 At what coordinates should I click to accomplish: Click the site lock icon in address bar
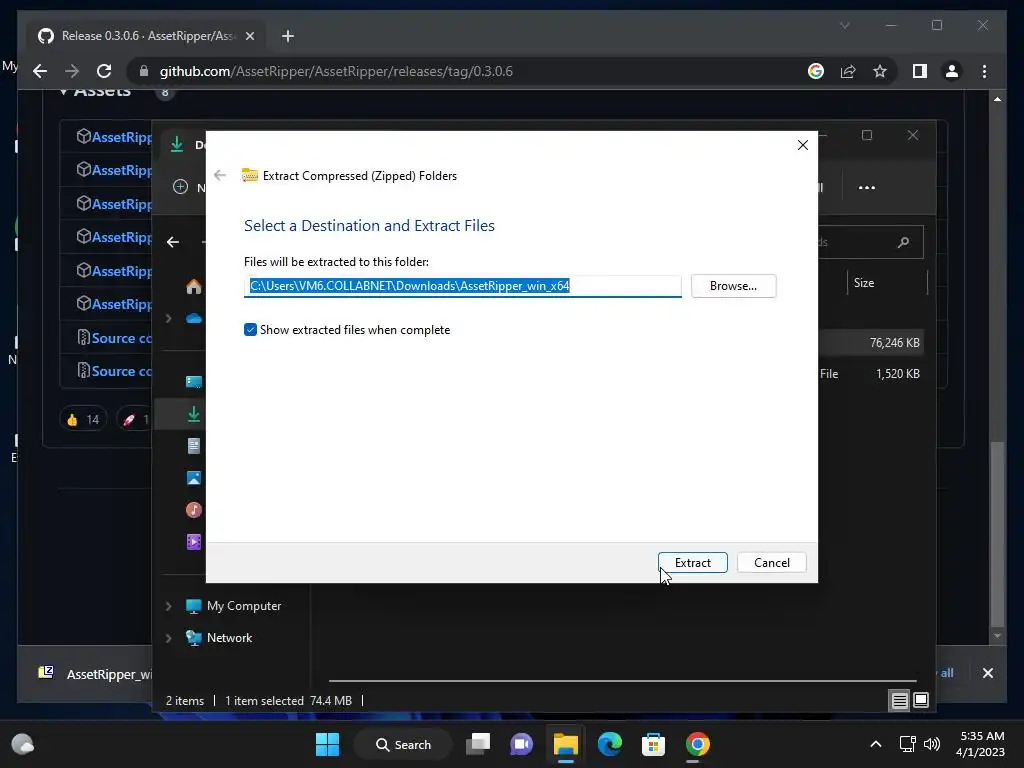[x=144, y=71]
